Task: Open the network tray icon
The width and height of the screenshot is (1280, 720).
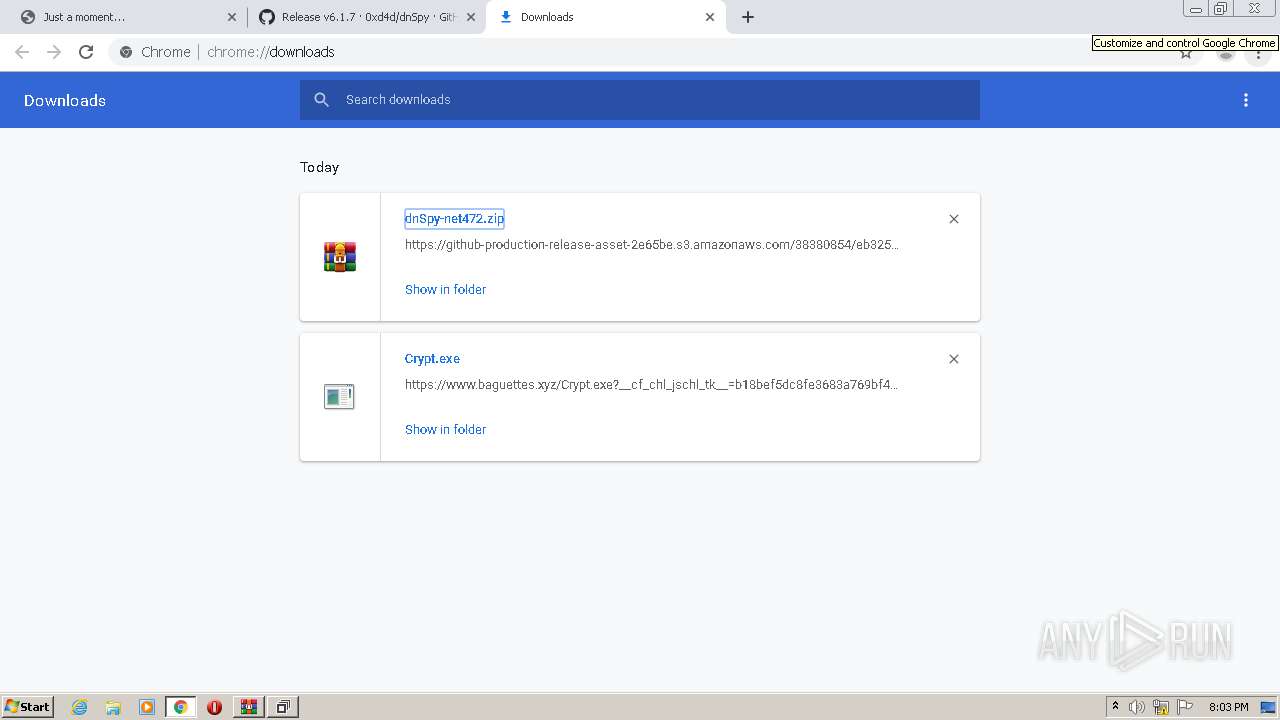Action: coord(1161,707)
